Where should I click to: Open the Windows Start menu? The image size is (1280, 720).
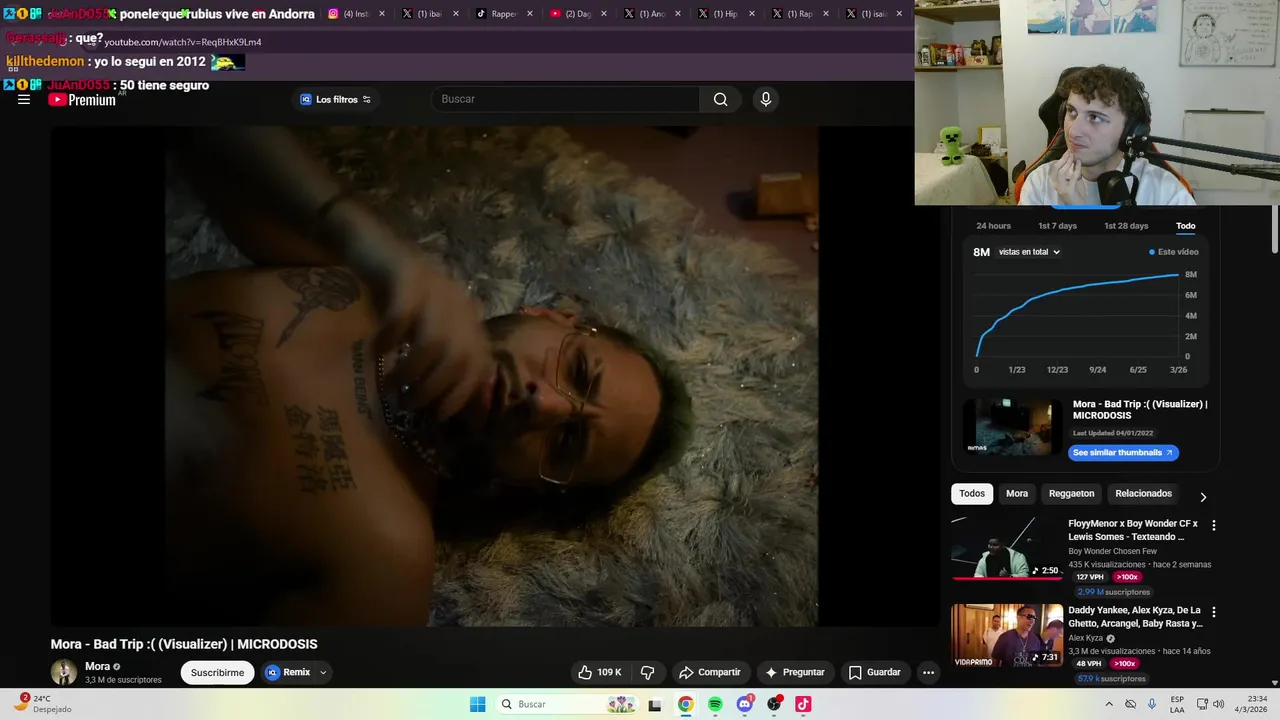[x=478, y=704]
